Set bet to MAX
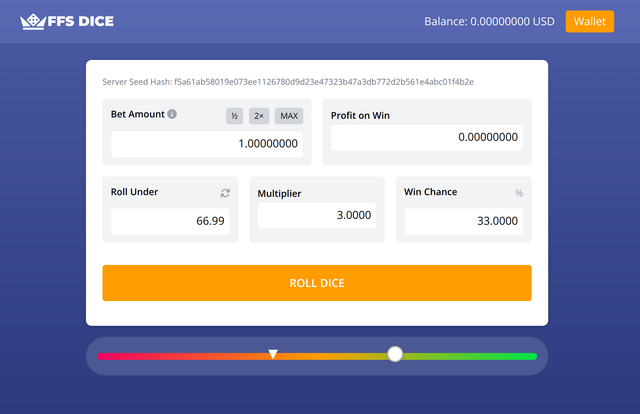Image resolution: width=640 pixels, height=414 pixels. 289,116
